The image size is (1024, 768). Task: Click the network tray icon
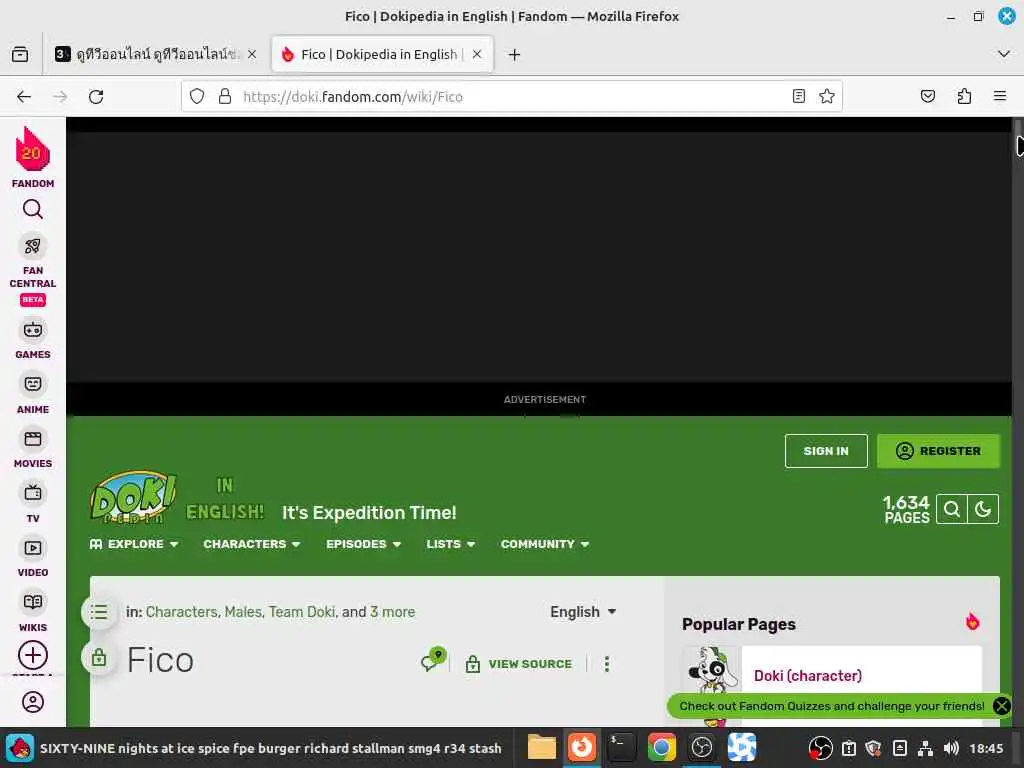[x=925, y=748]
